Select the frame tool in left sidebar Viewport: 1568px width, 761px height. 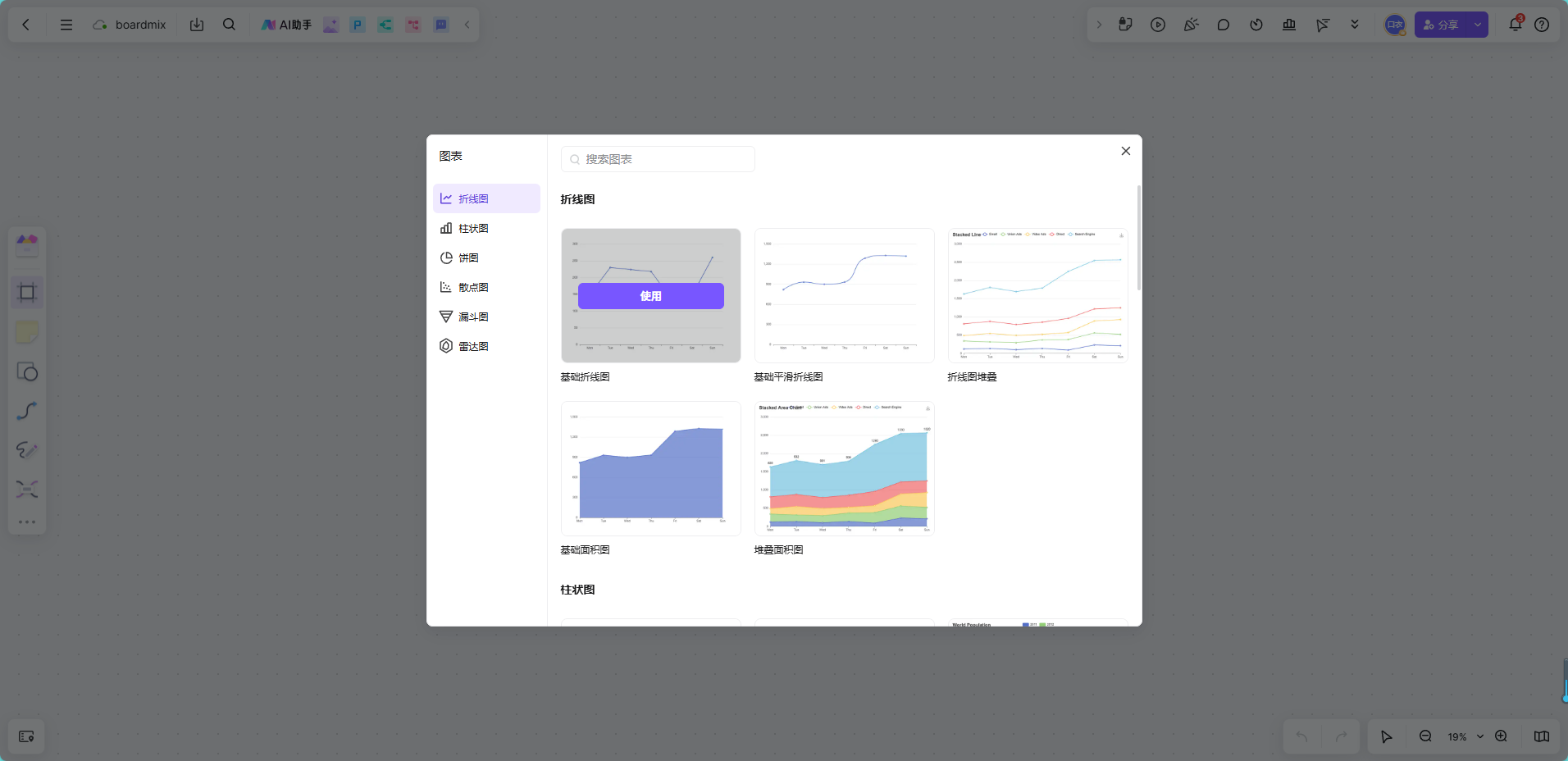point(27,293)
